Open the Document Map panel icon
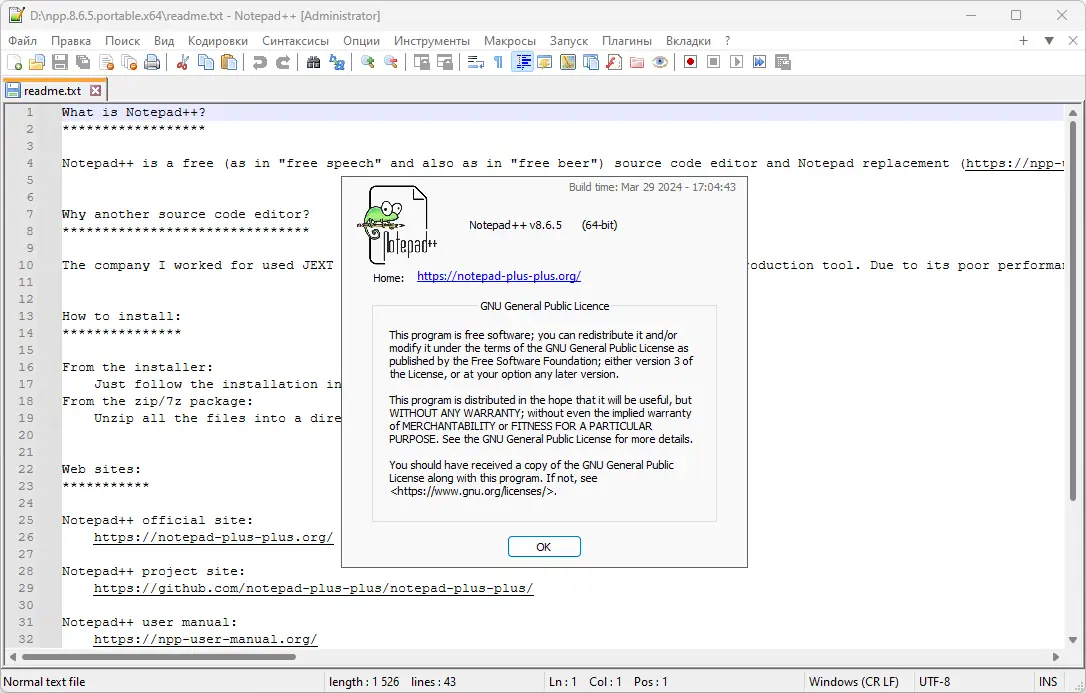This screenshot has height=693, width=1086. click(568, 62)
